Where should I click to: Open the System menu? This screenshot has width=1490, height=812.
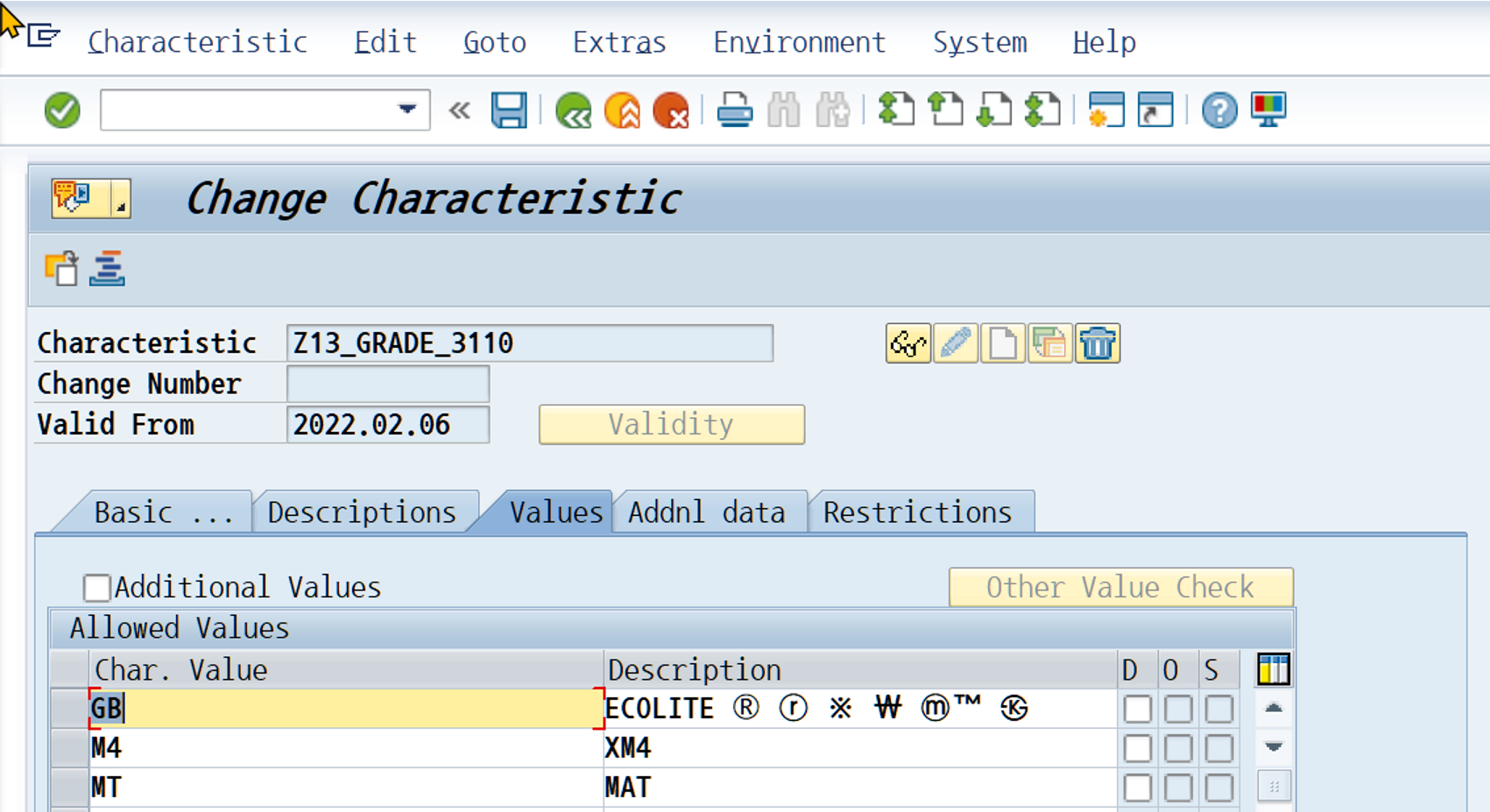point(979,42)
